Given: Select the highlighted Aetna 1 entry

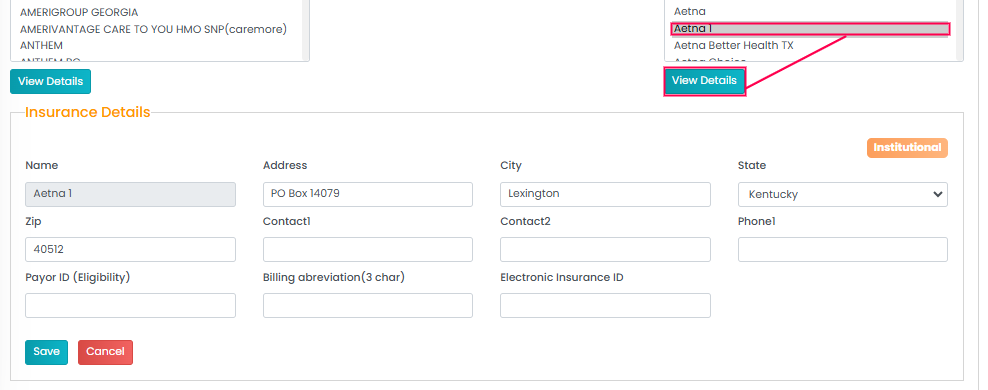Looking at the screenshot, I should tap(810, 29).
